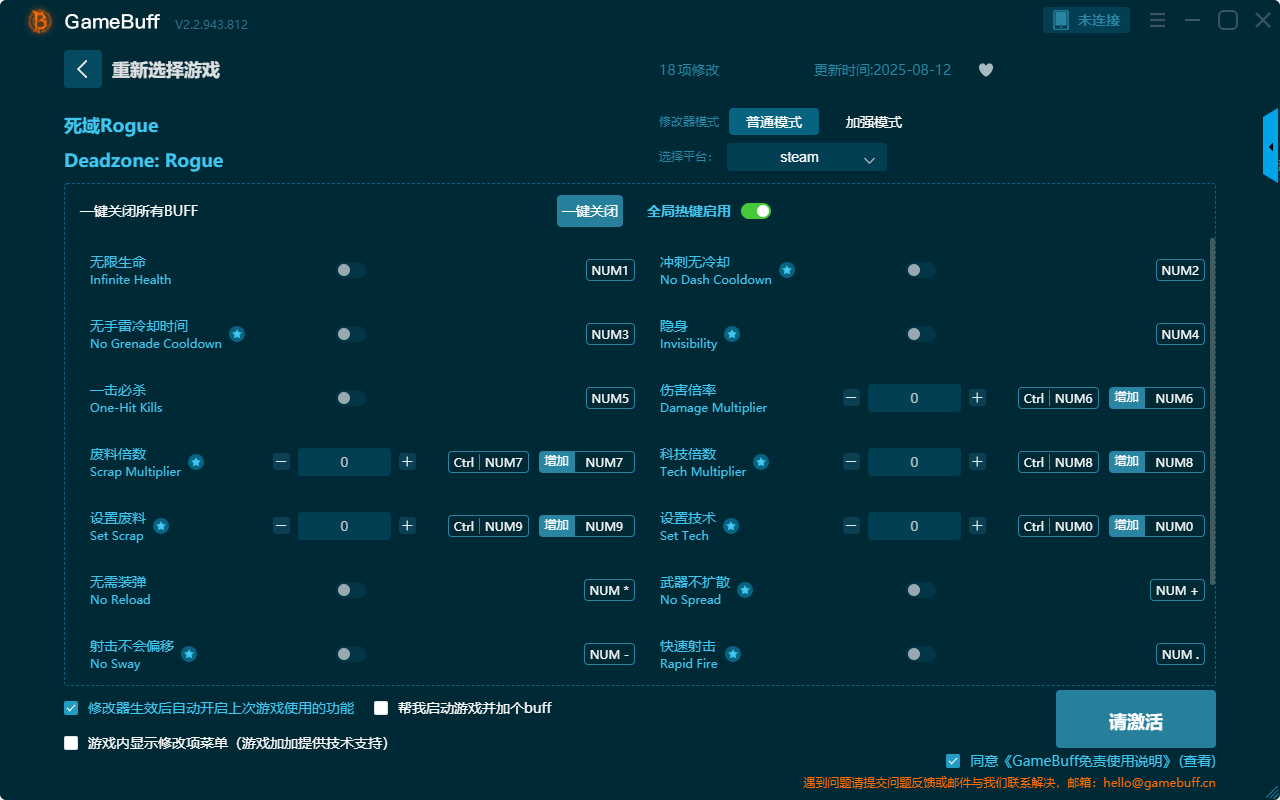Check show trainer menu in game checkbox
The width and height of the screenshot is (1280, 800).
point(71,743)
